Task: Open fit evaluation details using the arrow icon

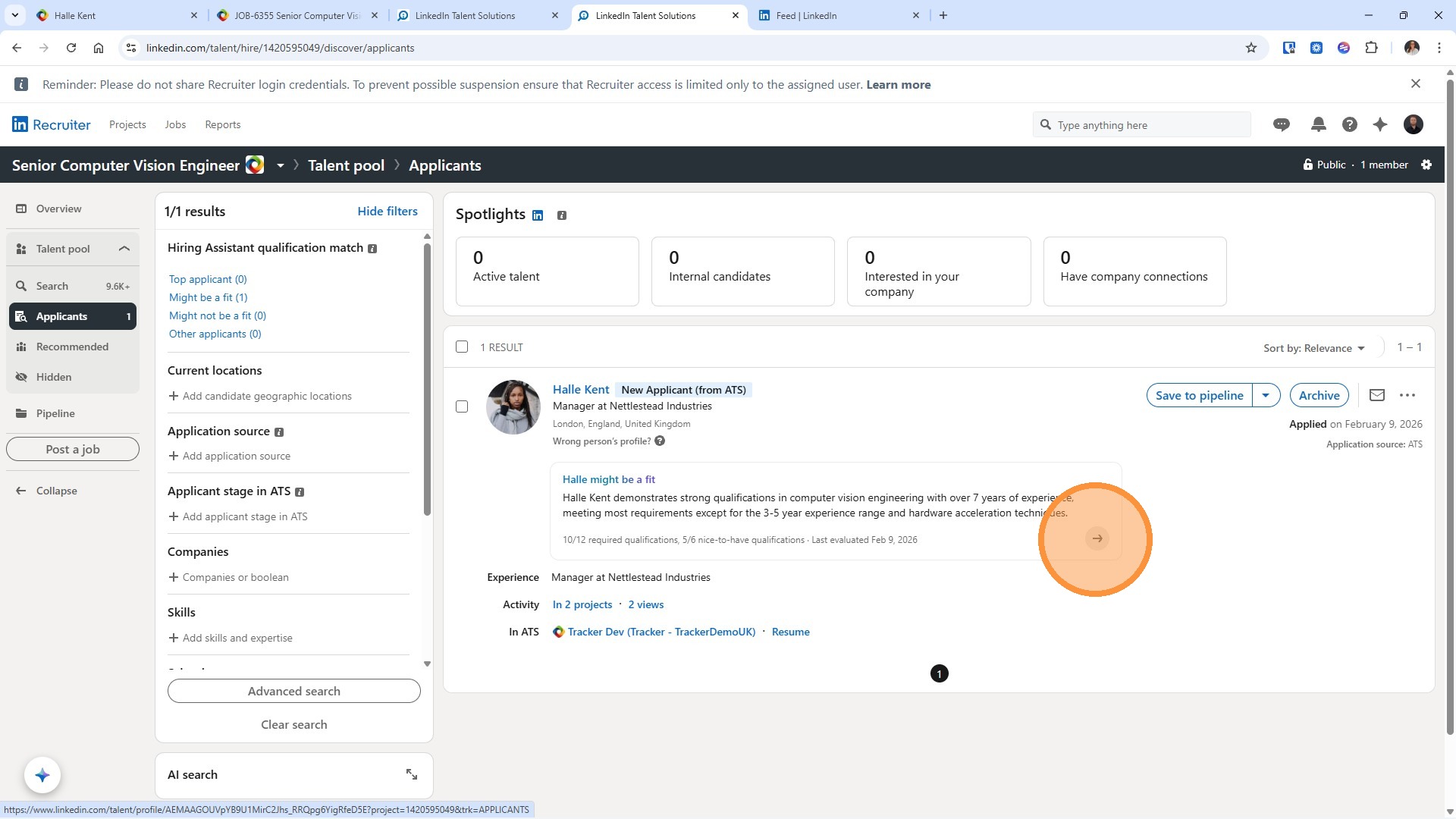Action: (x=1097, y=538)
